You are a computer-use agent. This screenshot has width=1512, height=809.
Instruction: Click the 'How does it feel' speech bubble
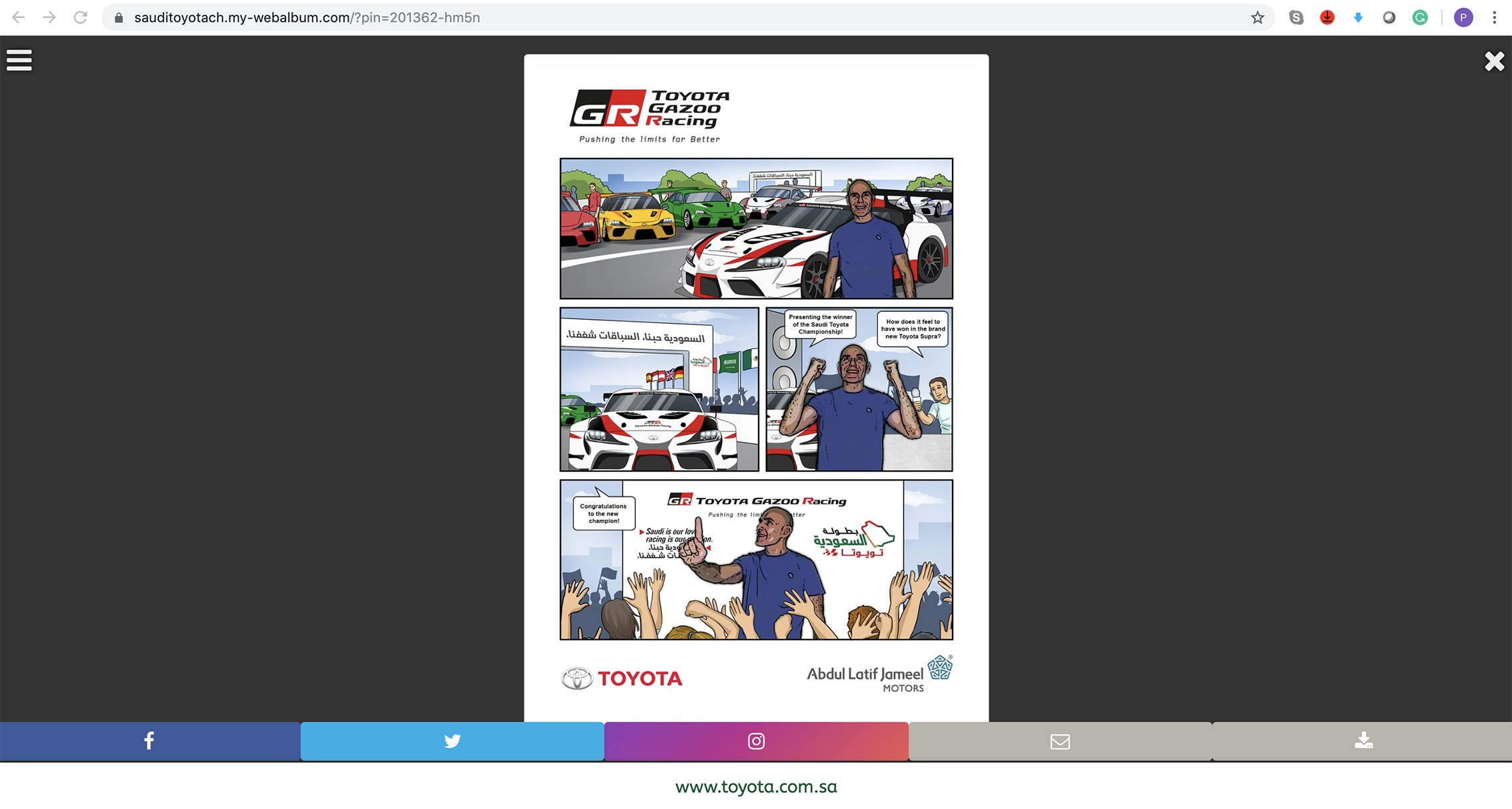[x=913, y=330]
